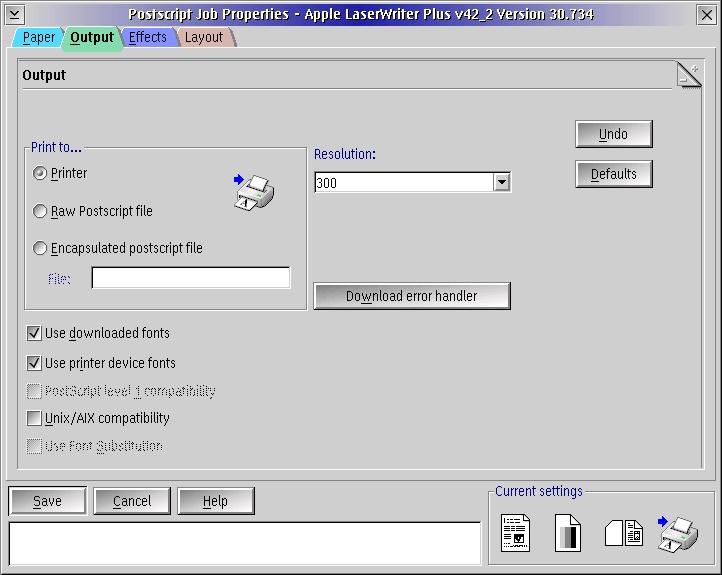
Task: Click the page corner curl icon
Action: pyautogui.click(x=689, y=74)
